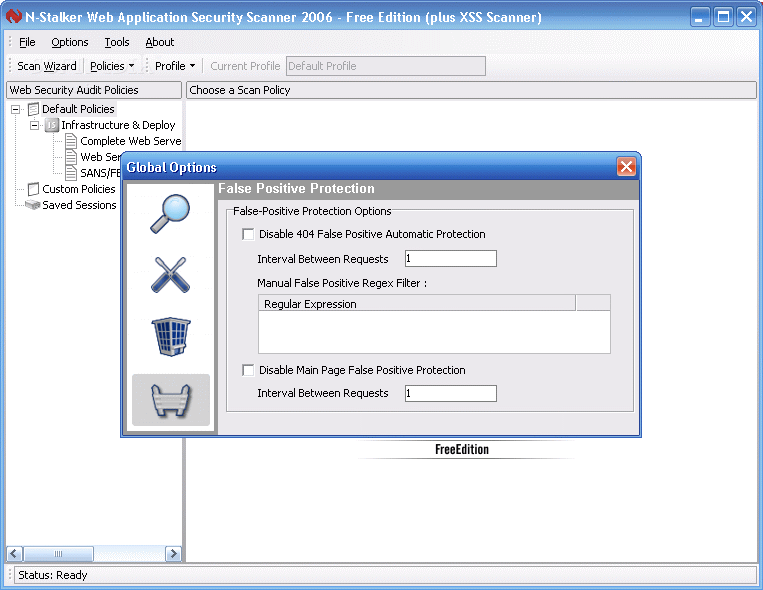The image size is (763, 590).
Task: Close the Global Options dialog
Action: (626, 167)
